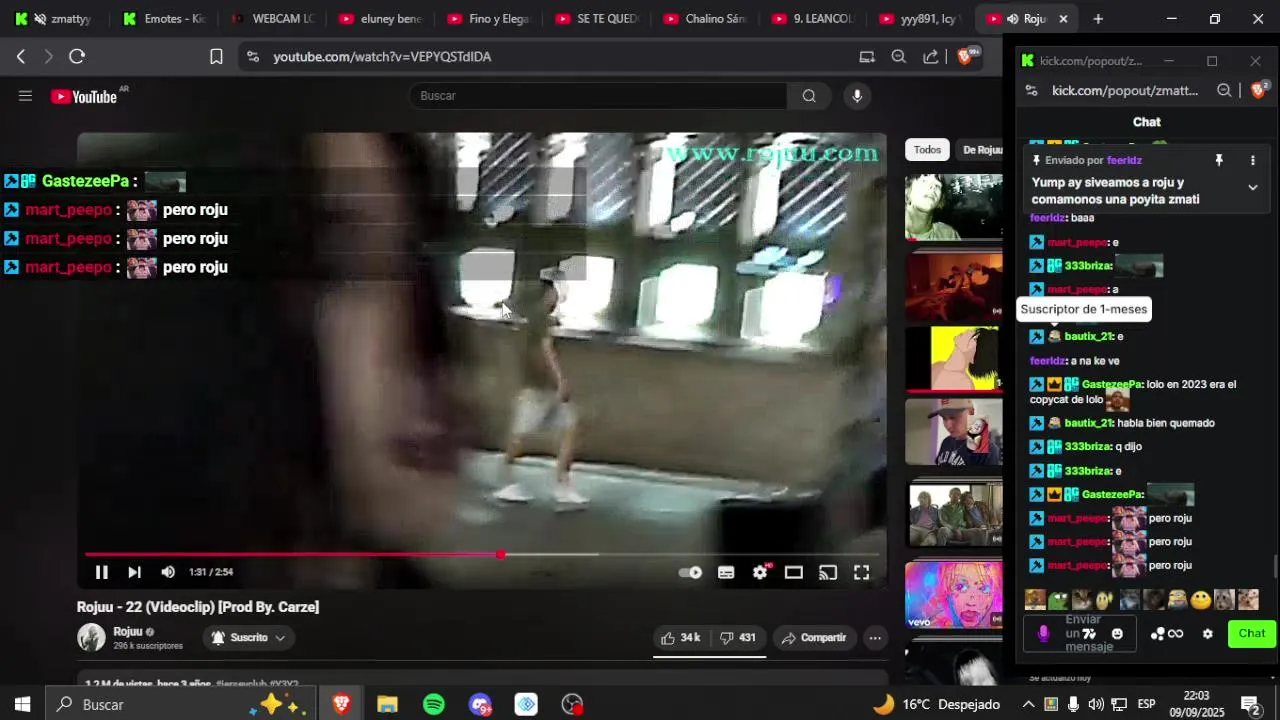Expand the Suscrito subscription dropdown

coord(248,637)
